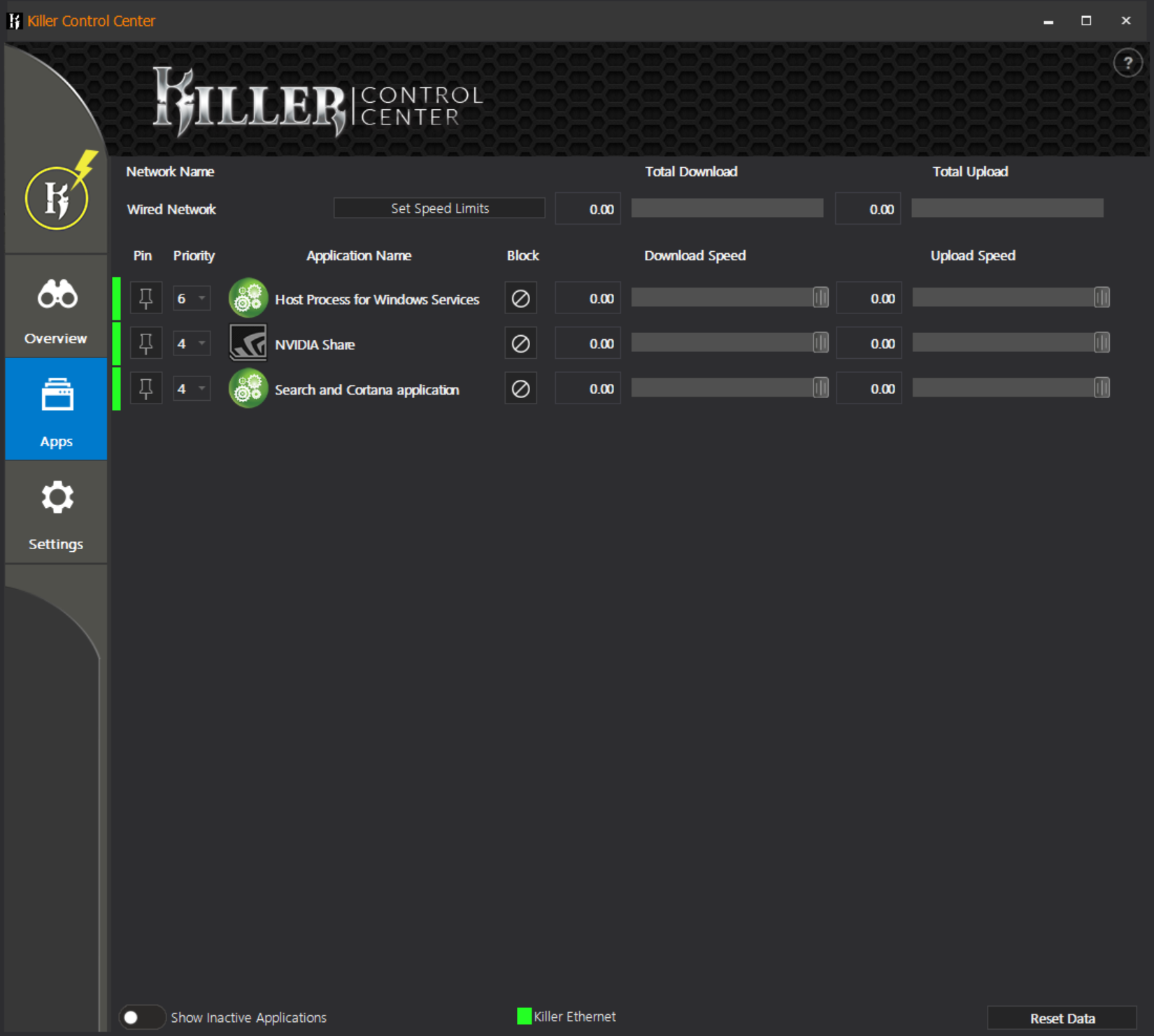Adjust NVIDIA Share upload speed slider
Viewport: 1154px width, 1036px height.
(1102, 342)
